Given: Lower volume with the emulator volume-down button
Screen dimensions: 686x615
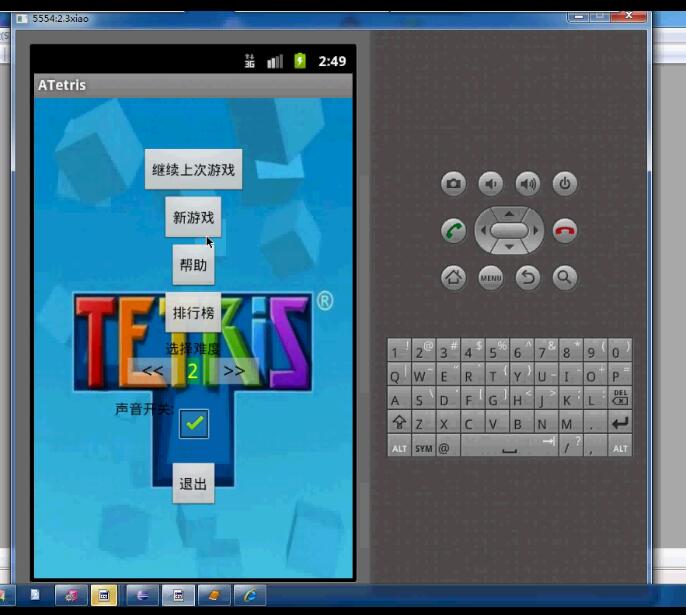Looking at the screenshot, I should [490, 183].
